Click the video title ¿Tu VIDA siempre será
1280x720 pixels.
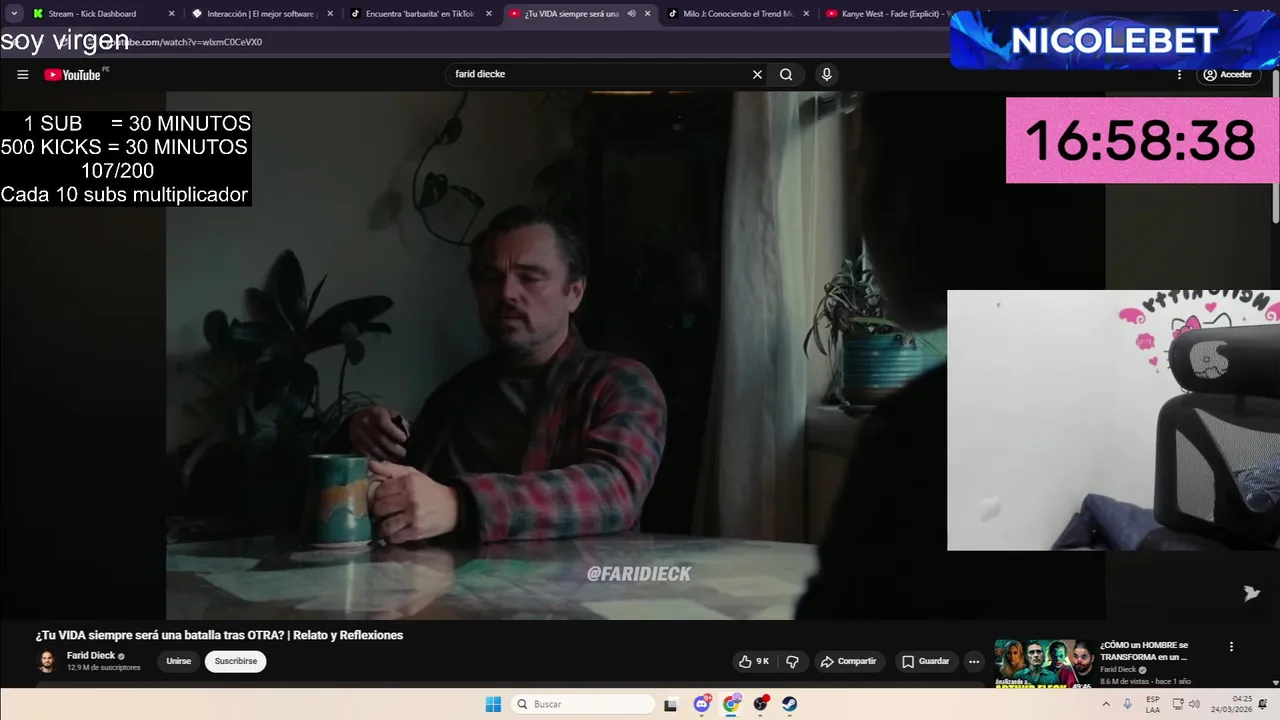click(219, 635)
